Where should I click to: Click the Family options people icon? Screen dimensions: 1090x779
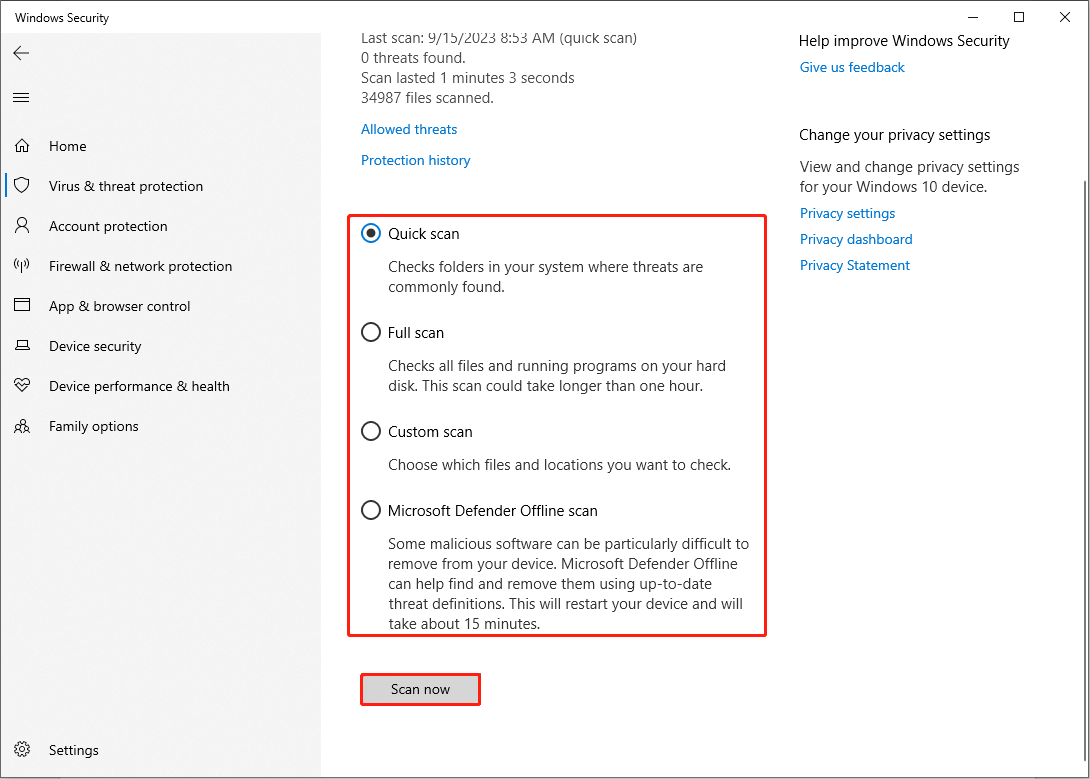pos(22,425)
